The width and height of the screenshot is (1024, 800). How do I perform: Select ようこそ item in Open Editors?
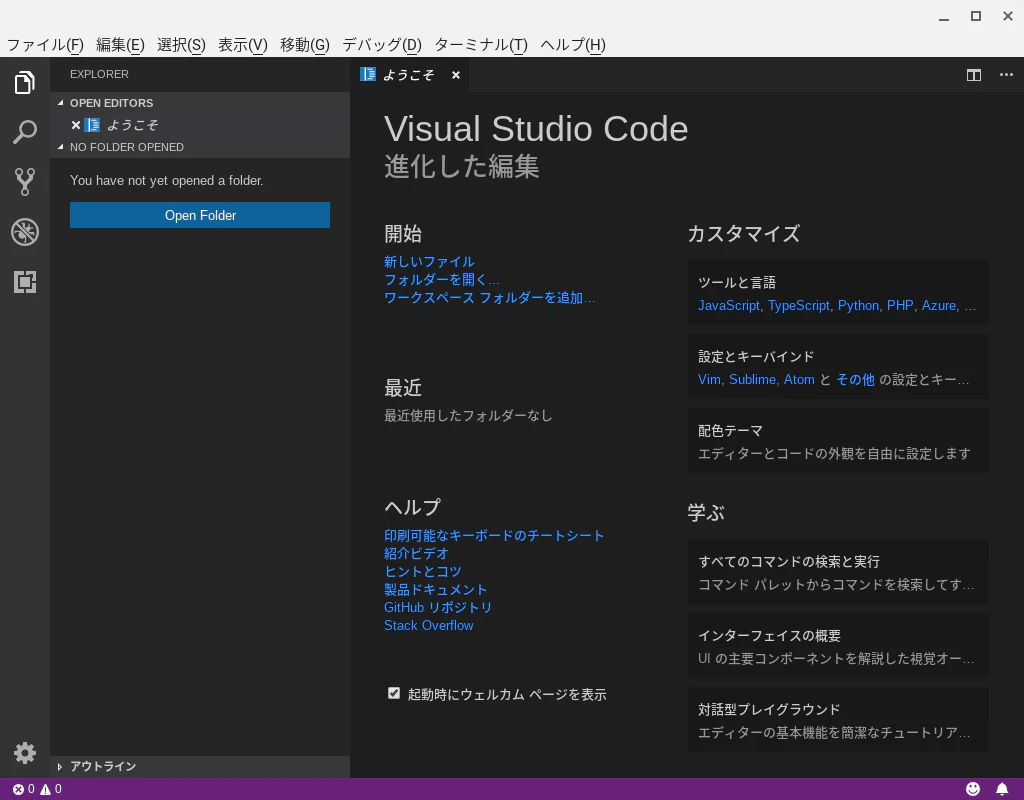(200, 125)
